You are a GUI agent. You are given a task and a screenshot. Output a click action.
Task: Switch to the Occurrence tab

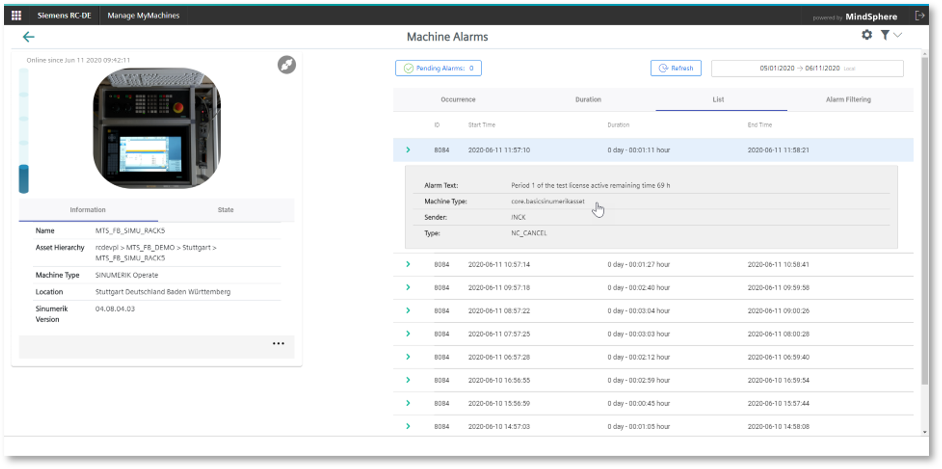pos(458,100)
